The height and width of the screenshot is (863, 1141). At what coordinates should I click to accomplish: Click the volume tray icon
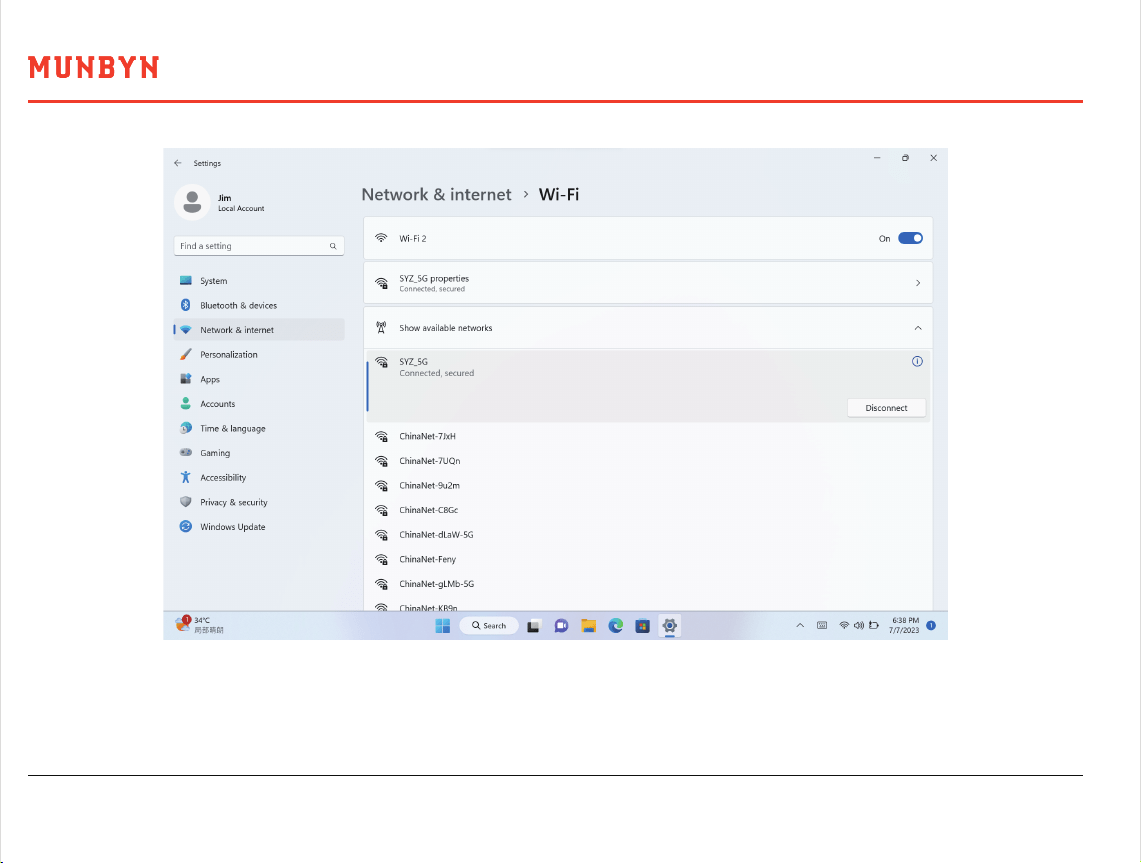(x=859, y=626)
